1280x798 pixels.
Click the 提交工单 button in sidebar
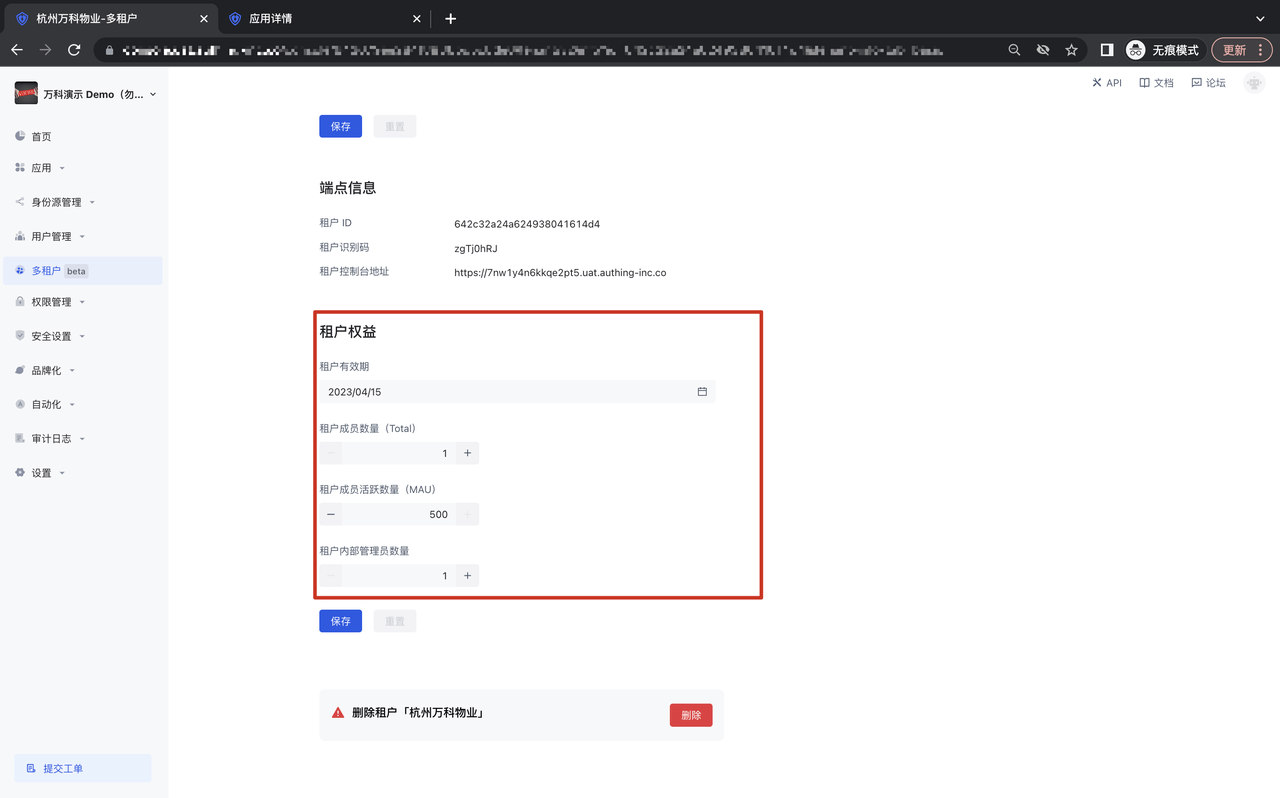tap(83, 768)
